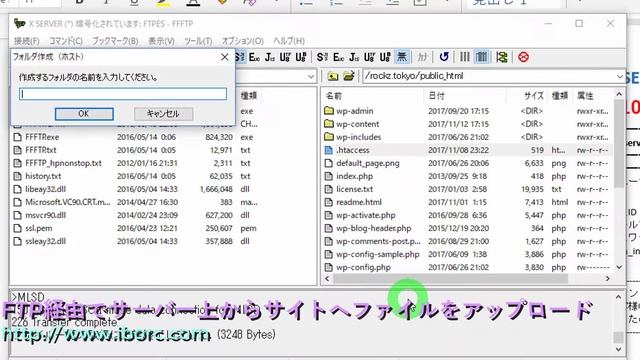Close the フォルダ作成 dialog with X

click(224, 57)
